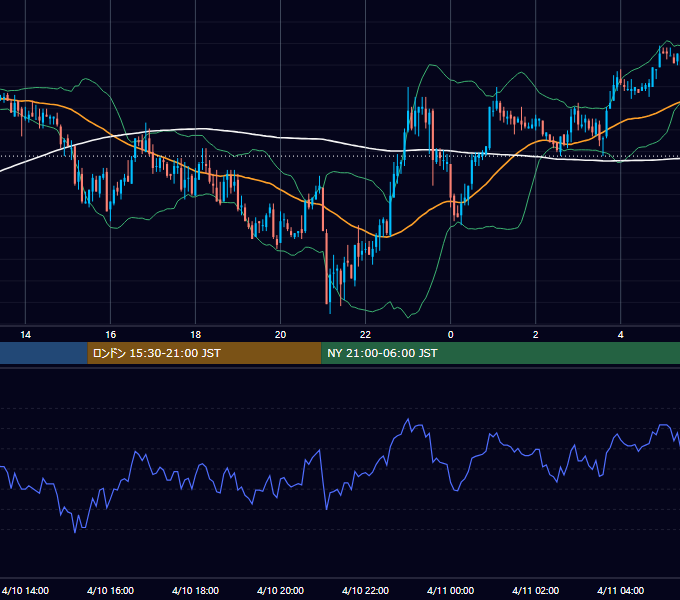Click the 4/10 16:00 label on oscillator axis
The image size is (680, 600).
[111, 590]
